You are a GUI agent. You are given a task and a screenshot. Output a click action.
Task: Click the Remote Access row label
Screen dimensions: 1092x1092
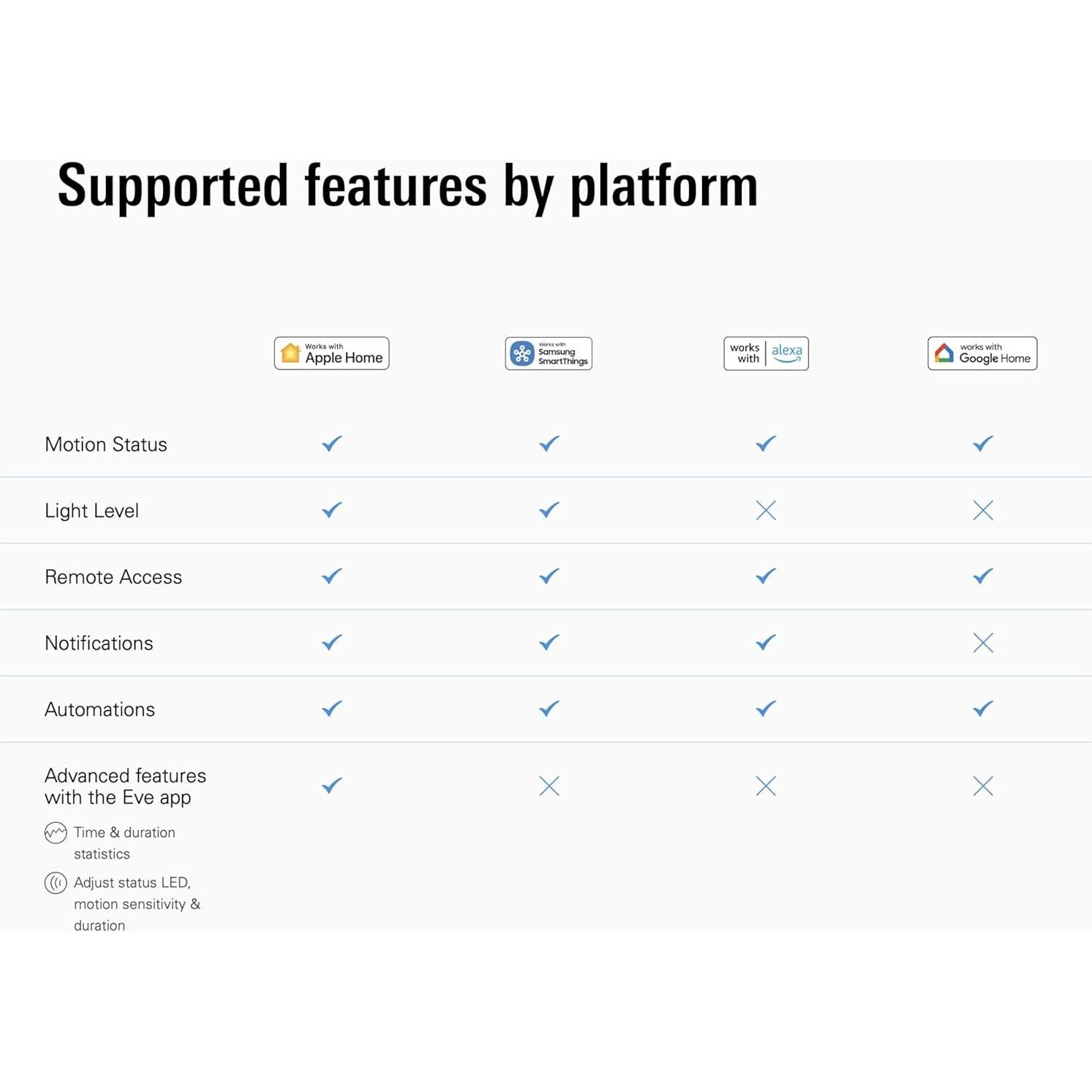coord(113,577)
